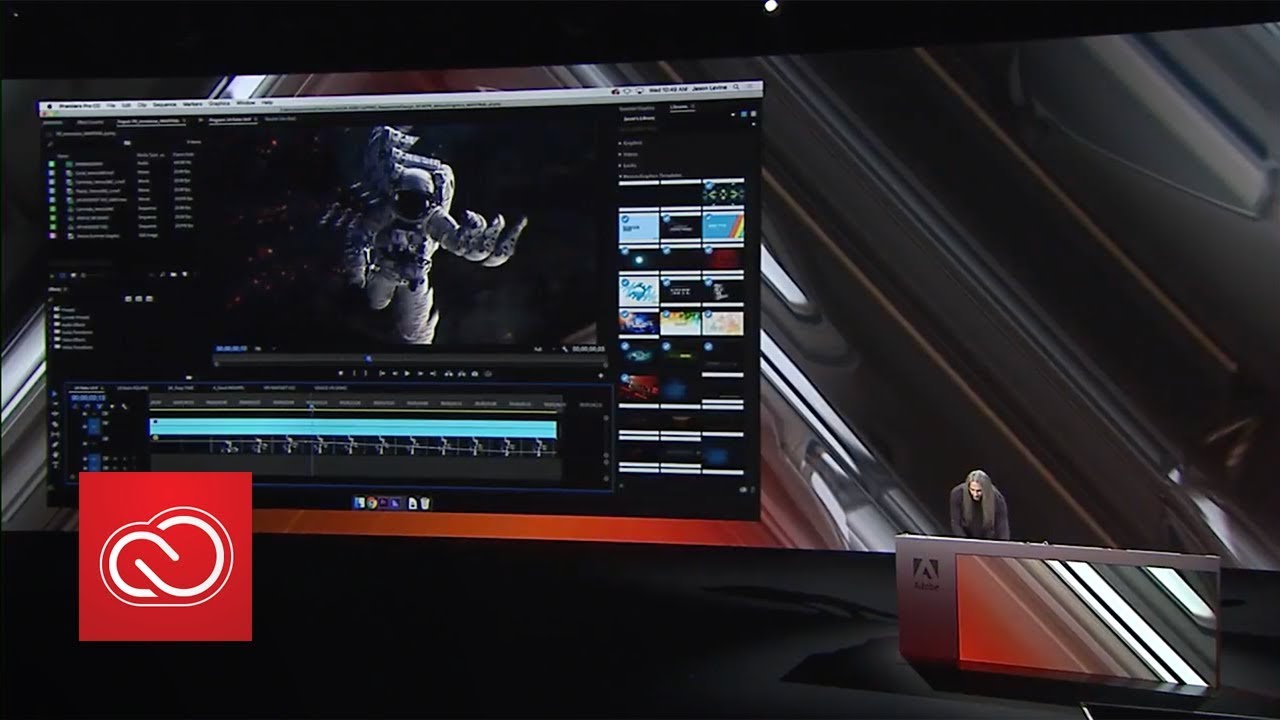
Task: Click Go to Out point button
Action: [x=433, y=373]
